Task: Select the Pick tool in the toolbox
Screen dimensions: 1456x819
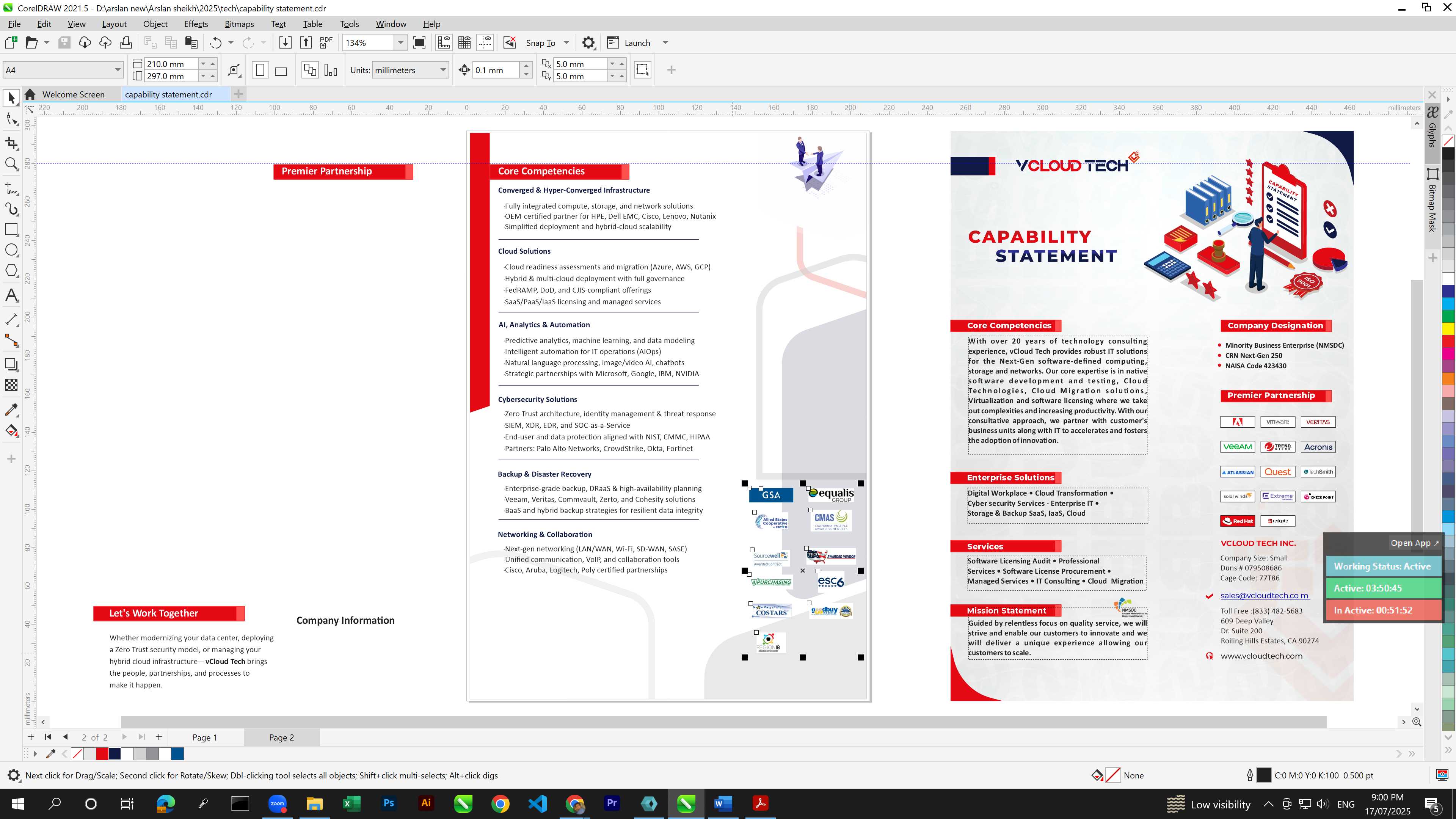Action: click(x=11, y=98)
